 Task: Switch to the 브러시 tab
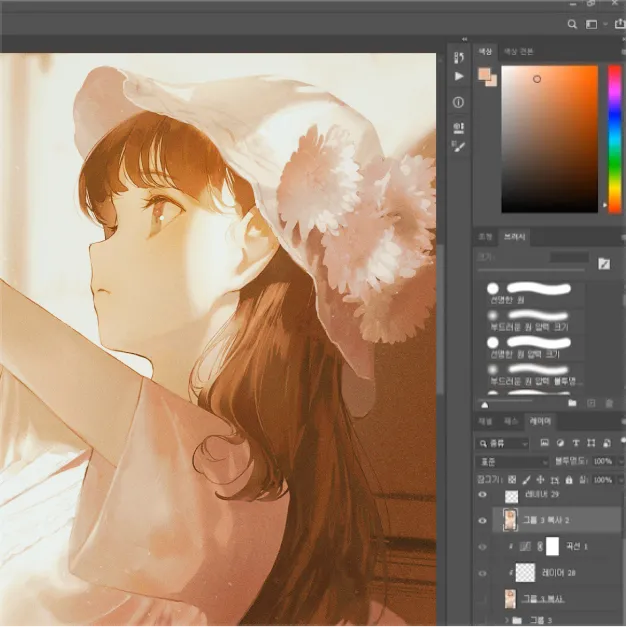514,237
